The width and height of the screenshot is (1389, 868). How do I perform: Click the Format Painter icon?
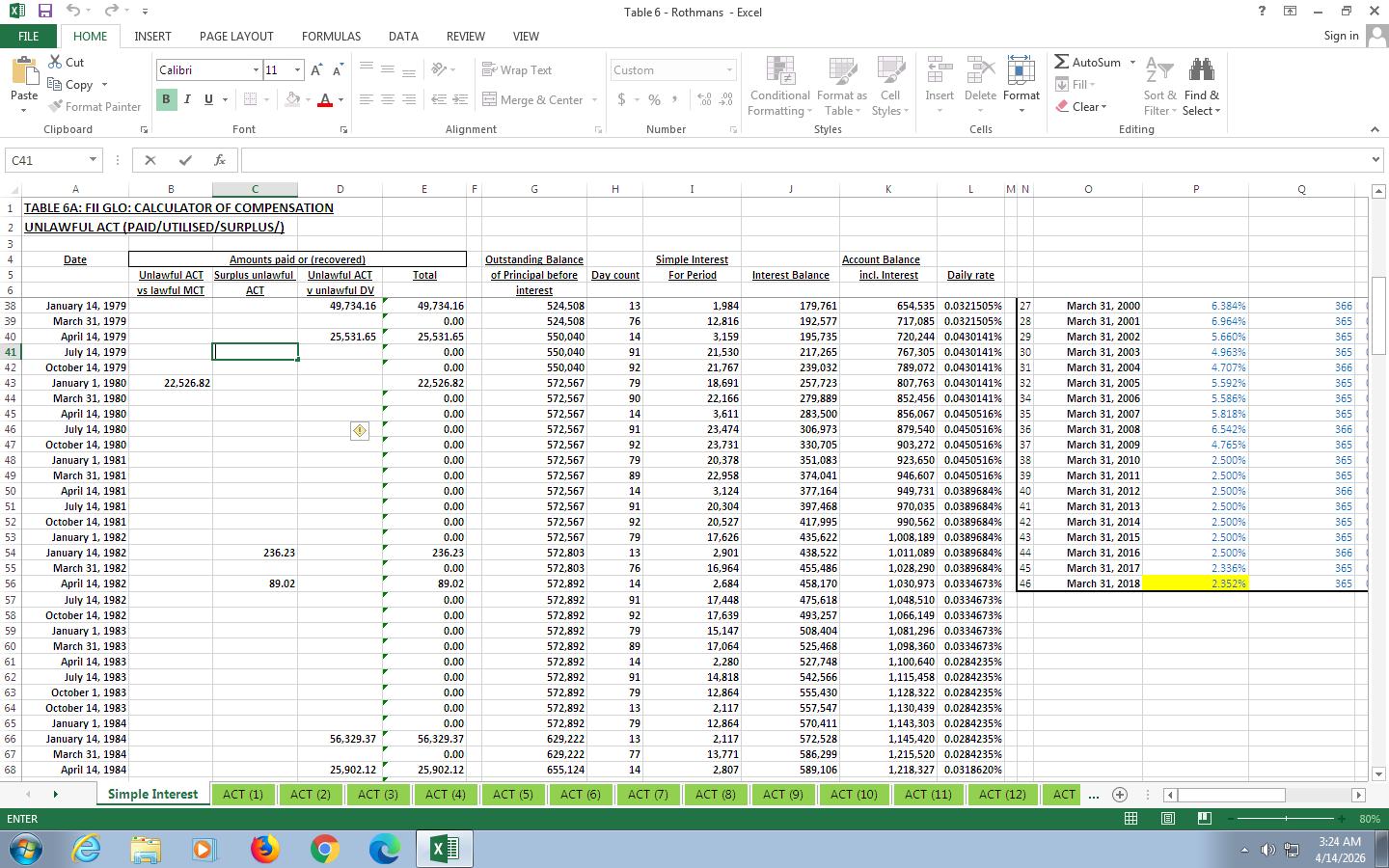point(57,107)
